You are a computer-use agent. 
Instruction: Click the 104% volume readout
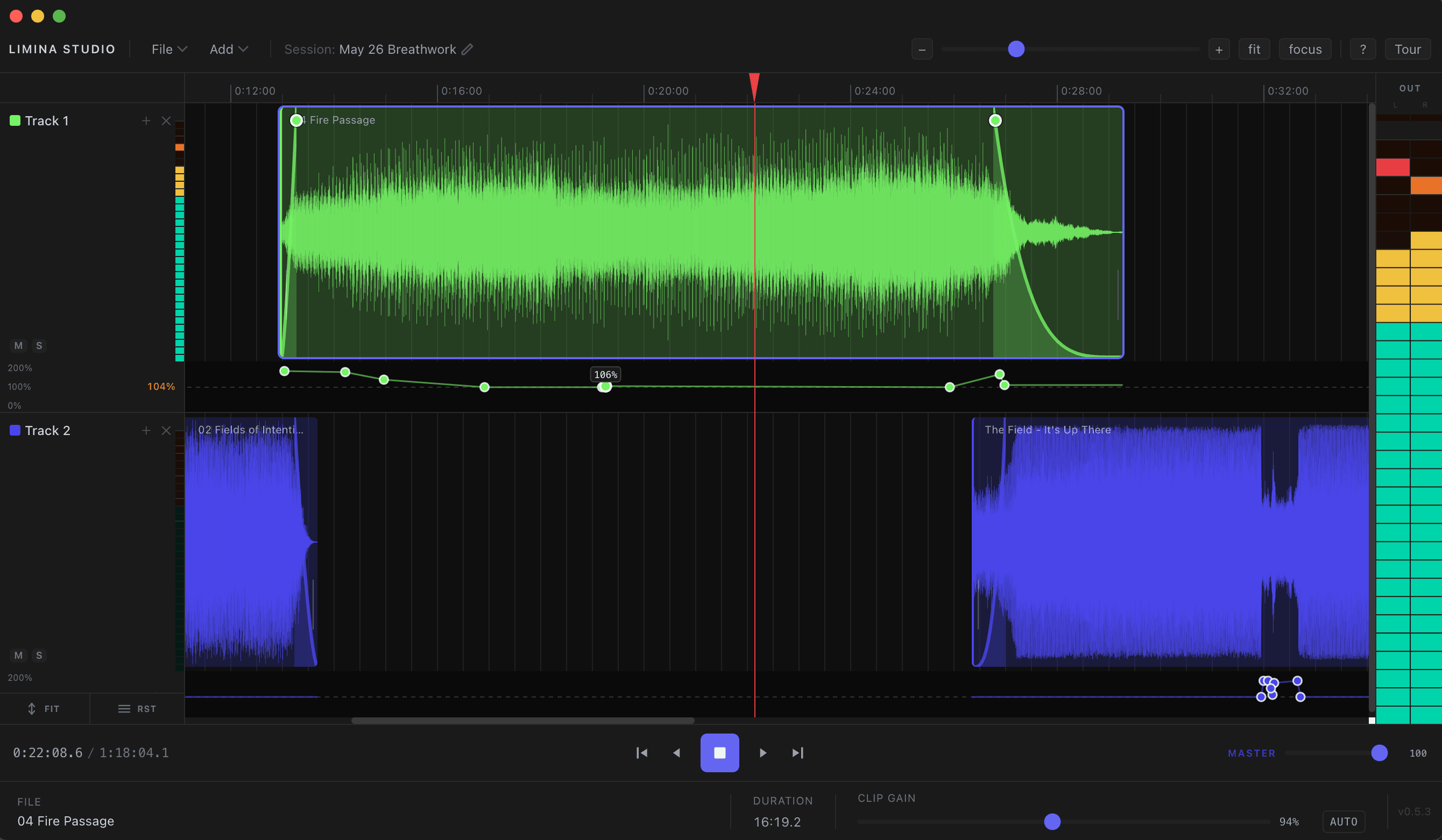click(x=161, y=387)
